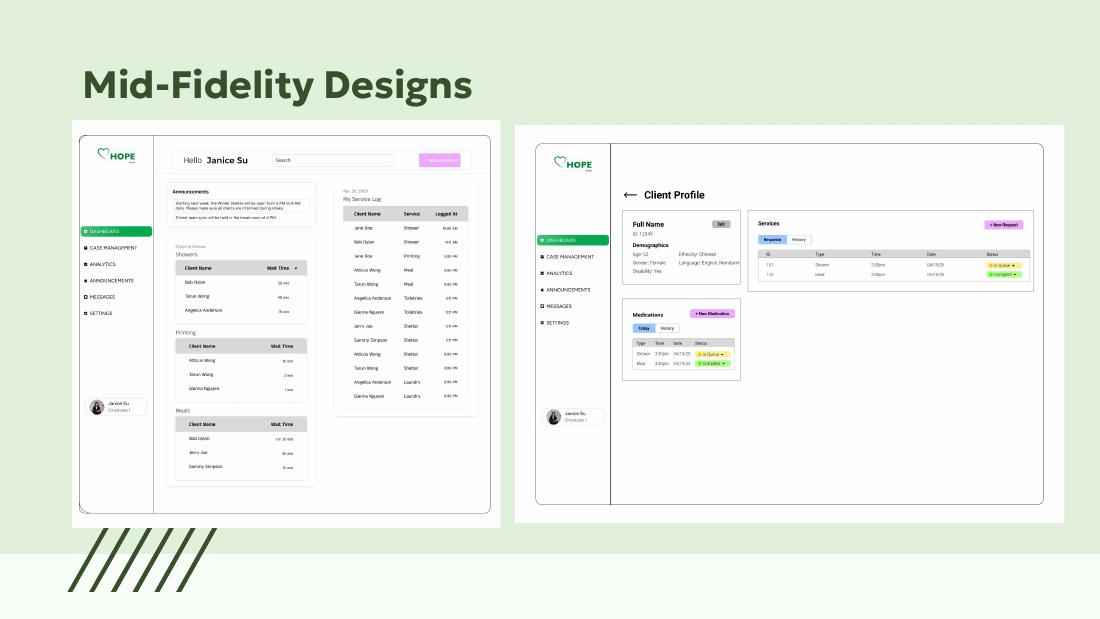Click the HOPE heart logo in Client Profile mockup
1100x619 pixels.
coord(573,164)
